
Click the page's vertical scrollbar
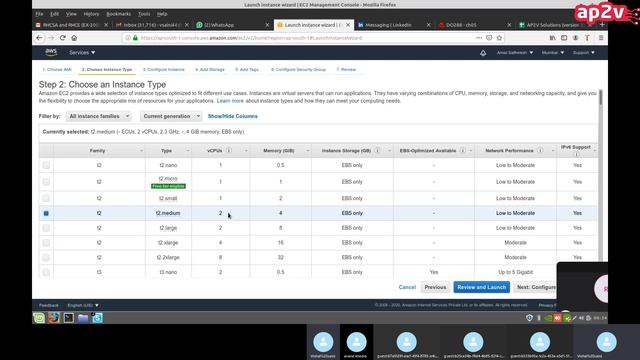[600, 97]
